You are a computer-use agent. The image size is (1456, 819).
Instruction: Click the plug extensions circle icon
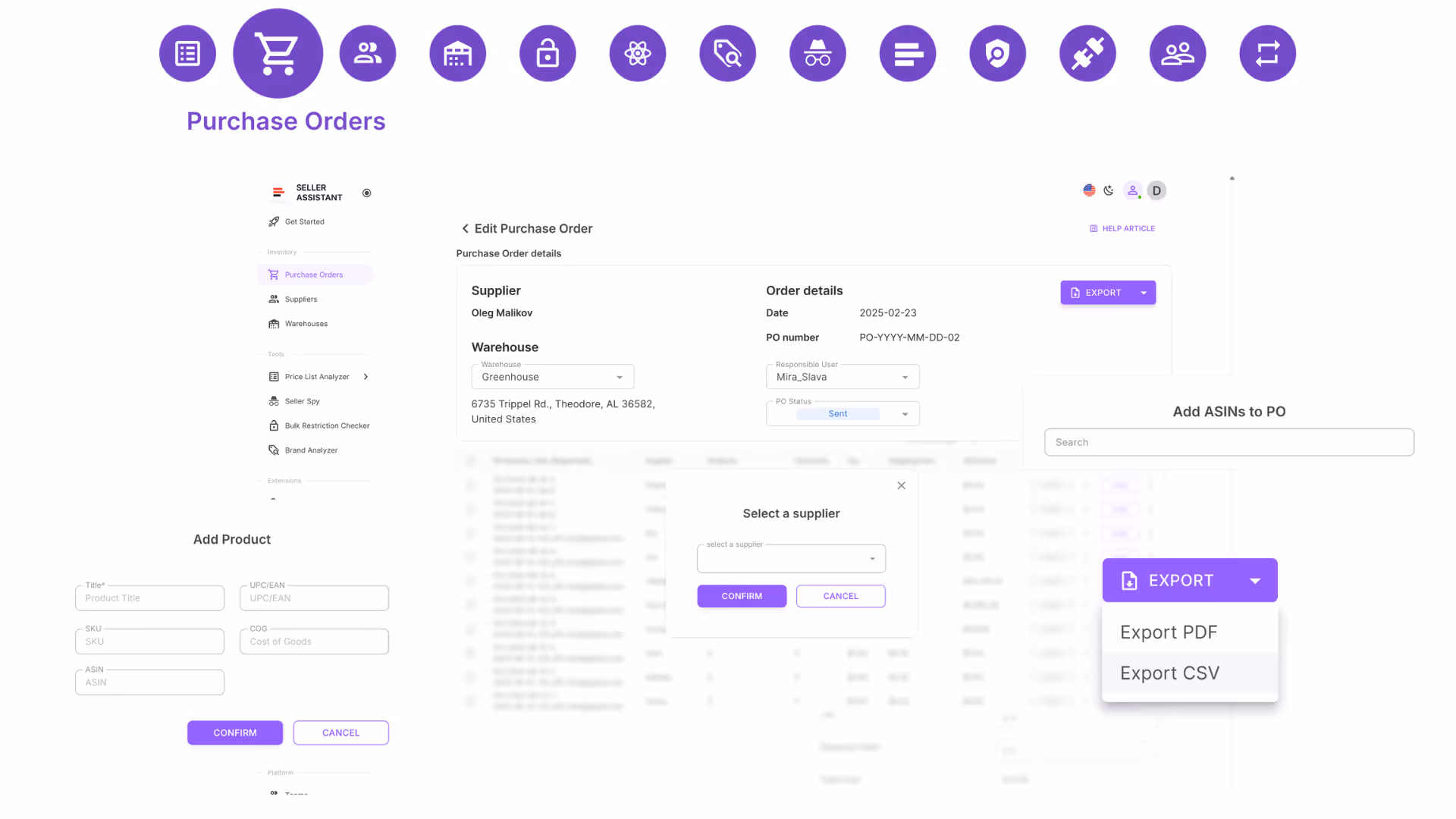(1087, 53)
